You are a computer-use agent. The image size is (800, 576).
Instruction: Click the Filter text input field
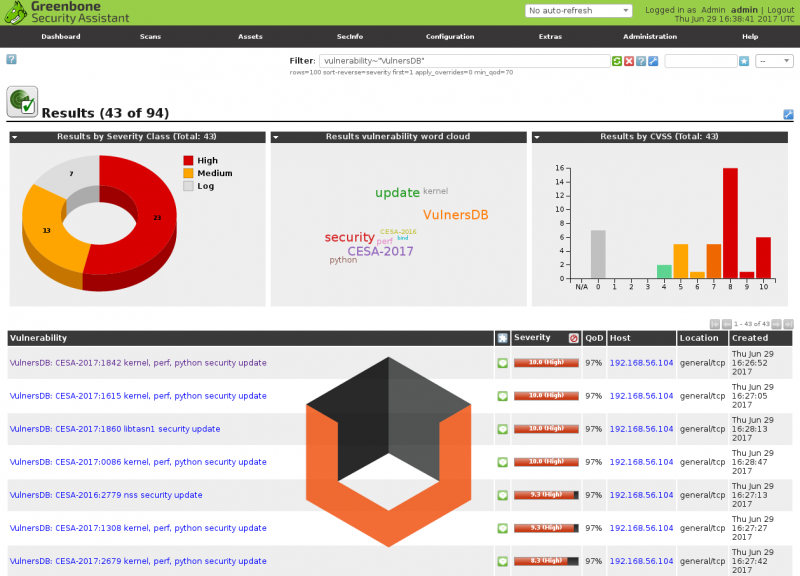pos(463,61)
